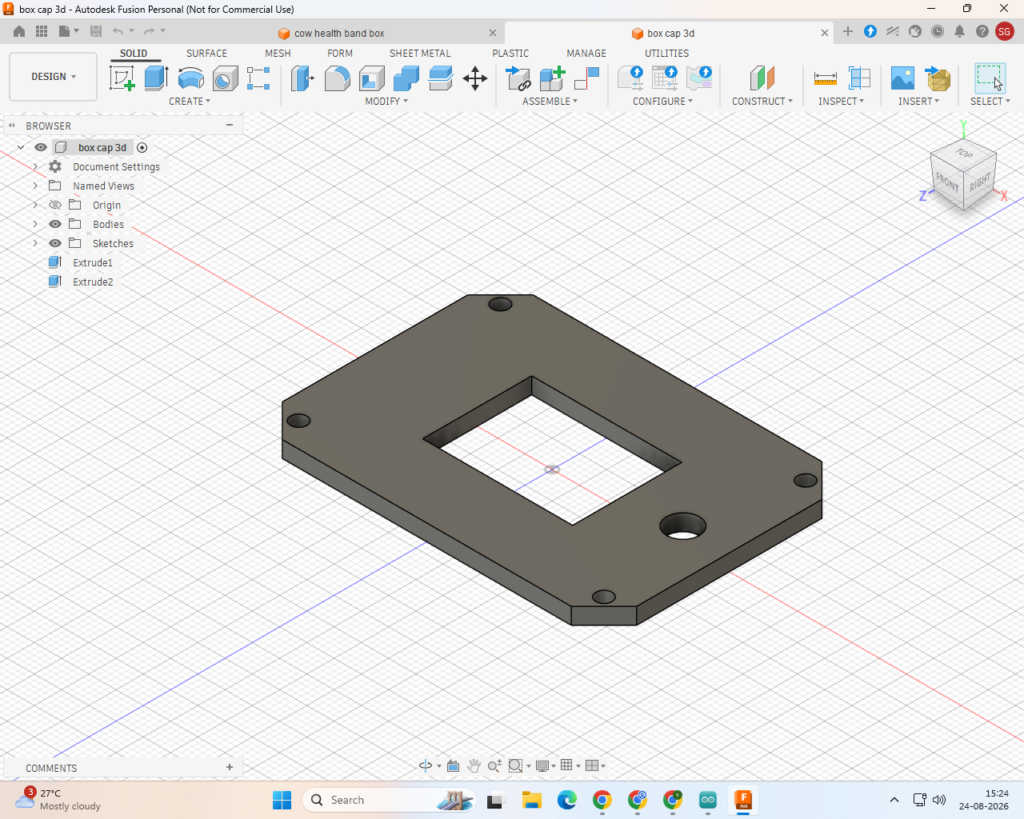Toggle visibility of box cap 3d component
The height and width of the screenshot is (819, 1024).
[x=40, y=148]
